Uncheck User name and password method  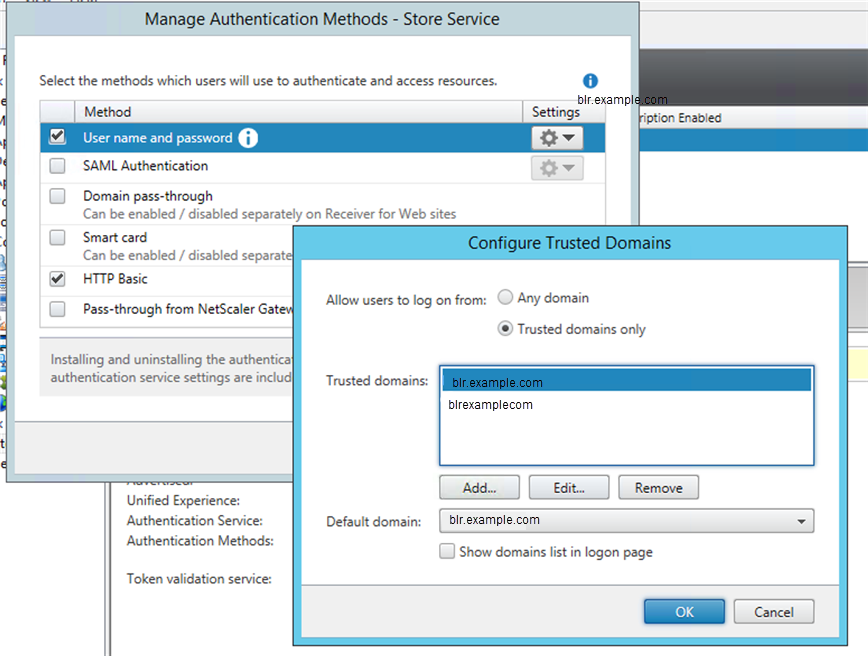(58, 136)
